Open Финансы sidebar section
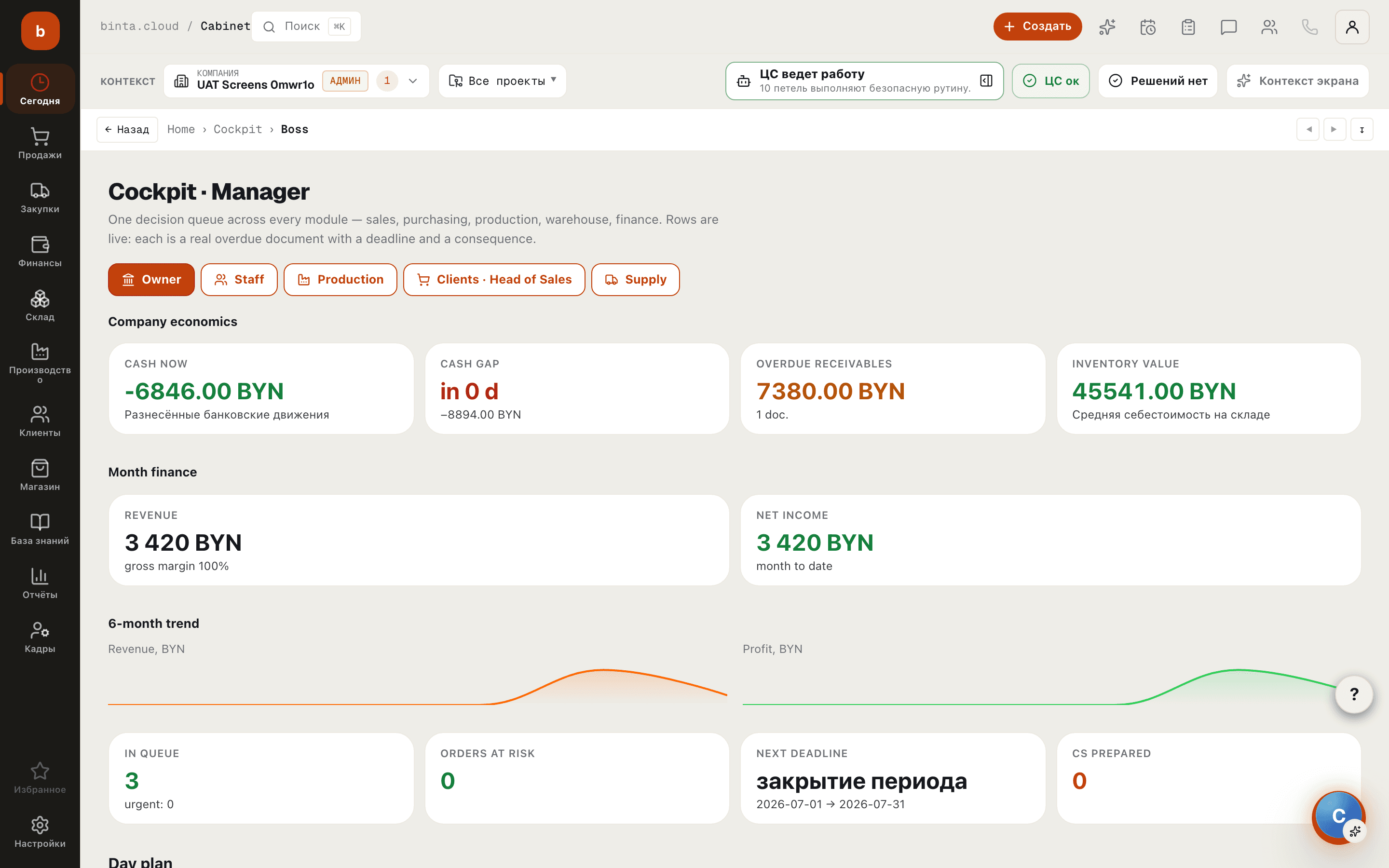This screenshot has height=868, width=1389. tap(40, 251)
